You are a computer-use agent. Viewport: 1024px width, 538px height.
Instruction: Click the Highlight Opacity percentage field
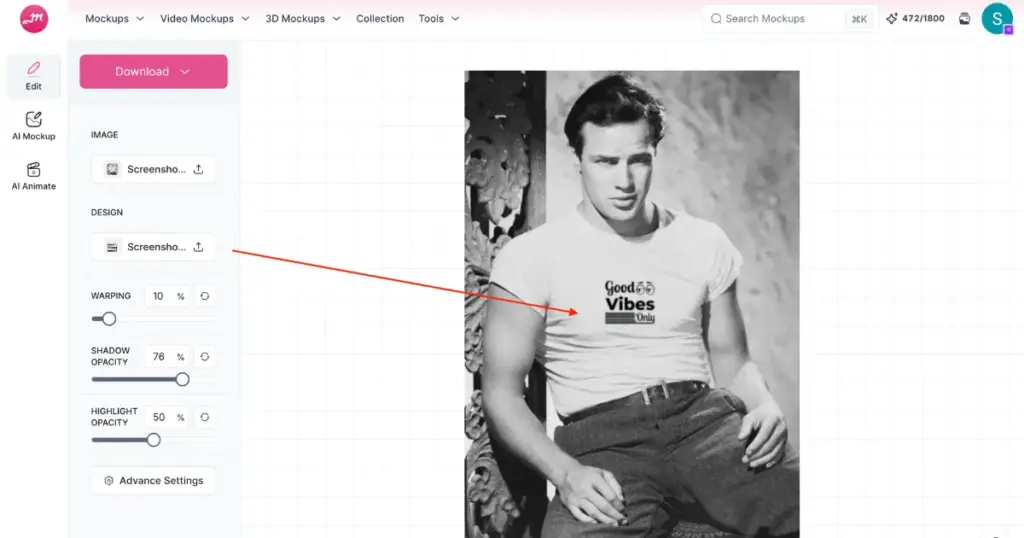pos(167,417)
